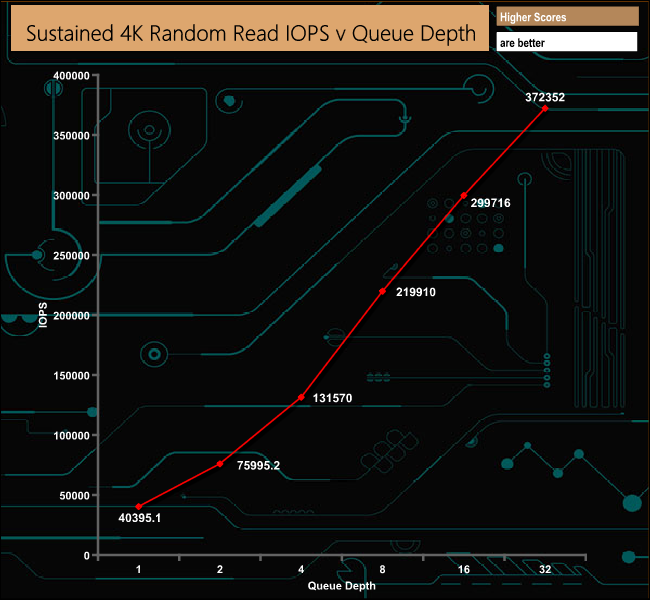Click the 100000 y-axis label

[71, 435]
